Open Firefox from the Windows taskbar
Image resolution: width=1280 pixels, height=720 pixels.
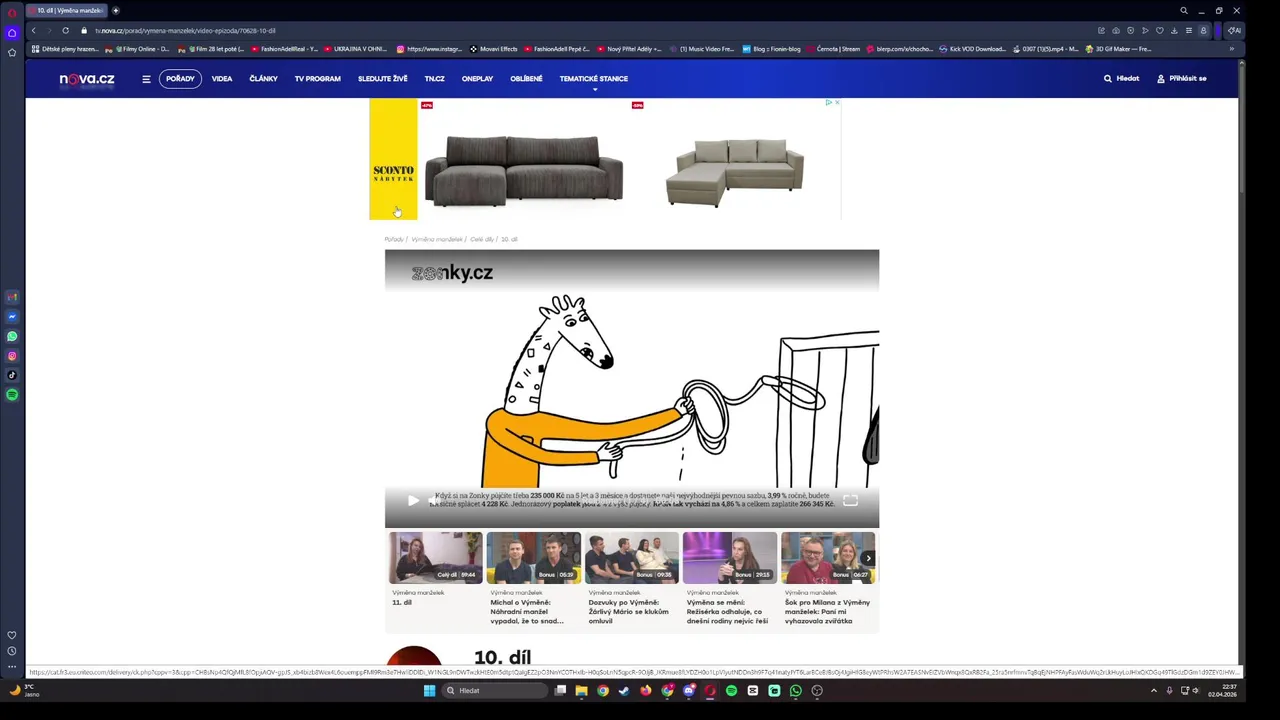coord(646,691)
